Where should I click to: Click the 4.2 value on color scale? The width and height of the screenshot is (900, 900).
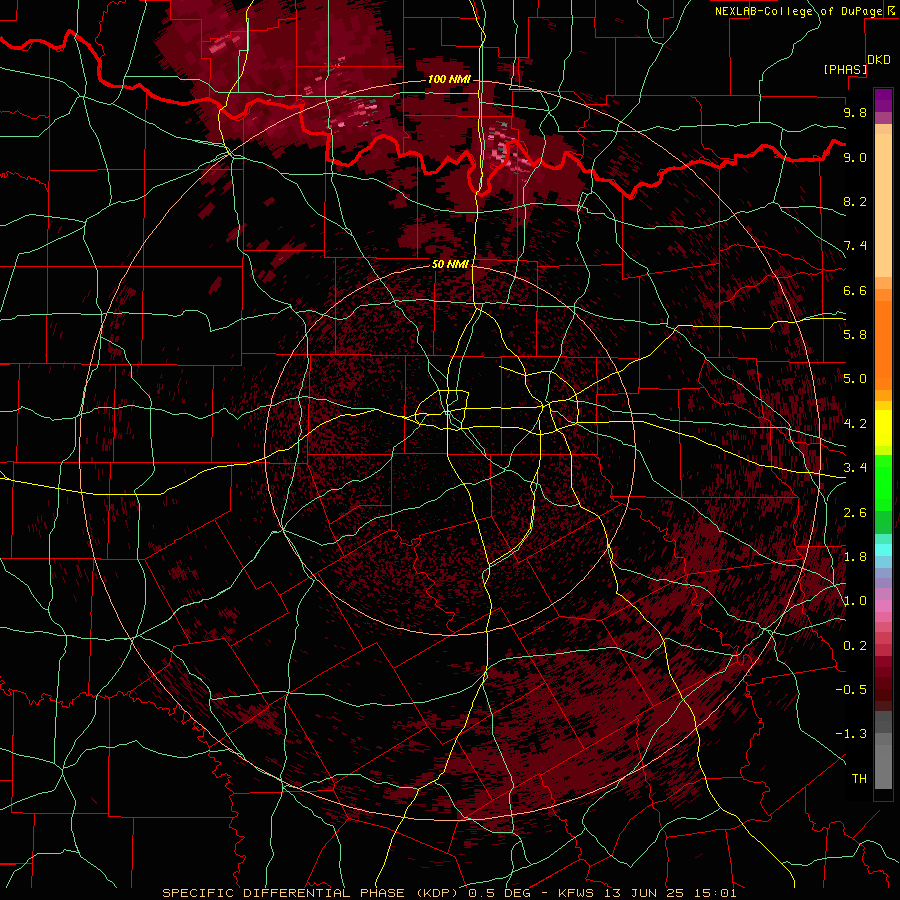(x=855, y=424)
